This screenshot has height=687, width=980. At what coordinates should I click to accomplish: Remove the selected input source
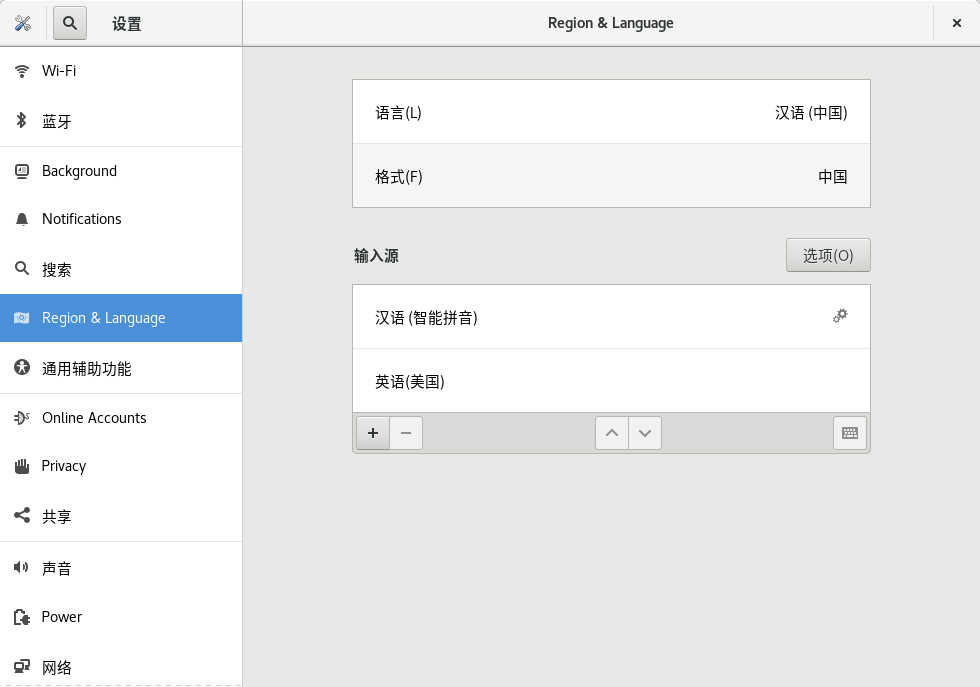click(x=406, y=433)
